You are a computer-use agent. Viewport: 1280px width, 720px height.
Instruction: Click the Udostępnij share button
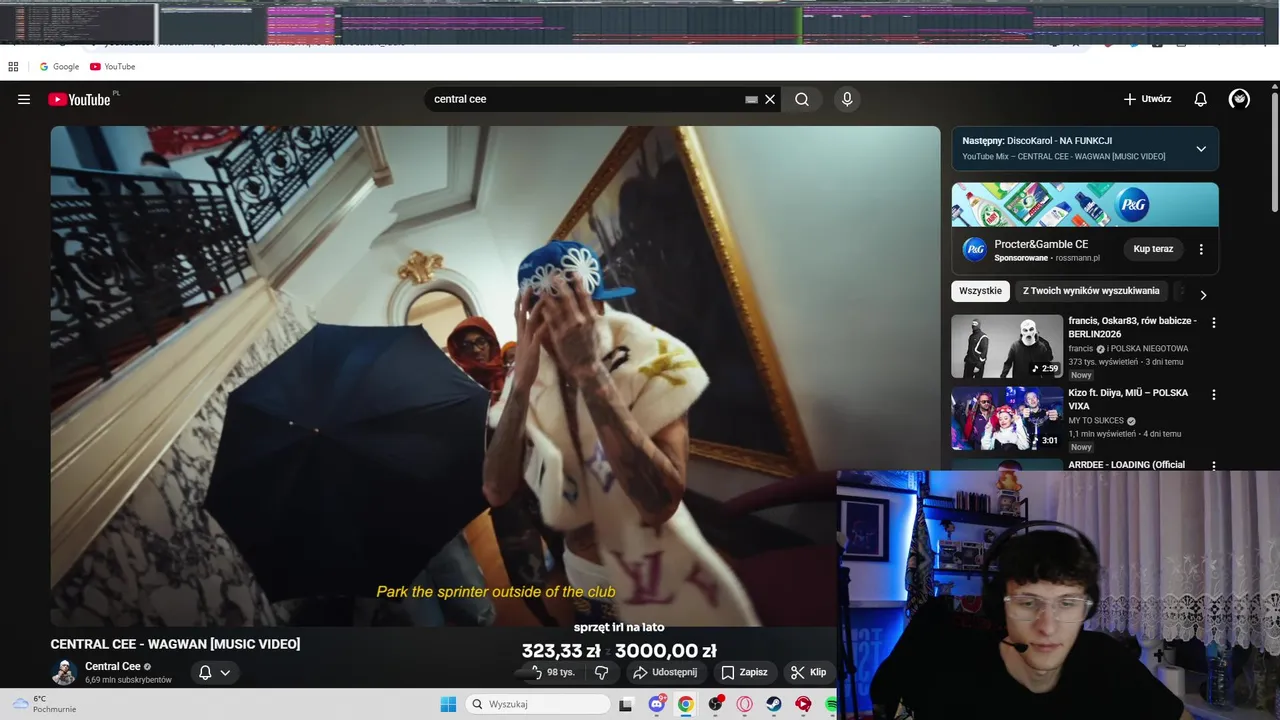tap(666, 672)
